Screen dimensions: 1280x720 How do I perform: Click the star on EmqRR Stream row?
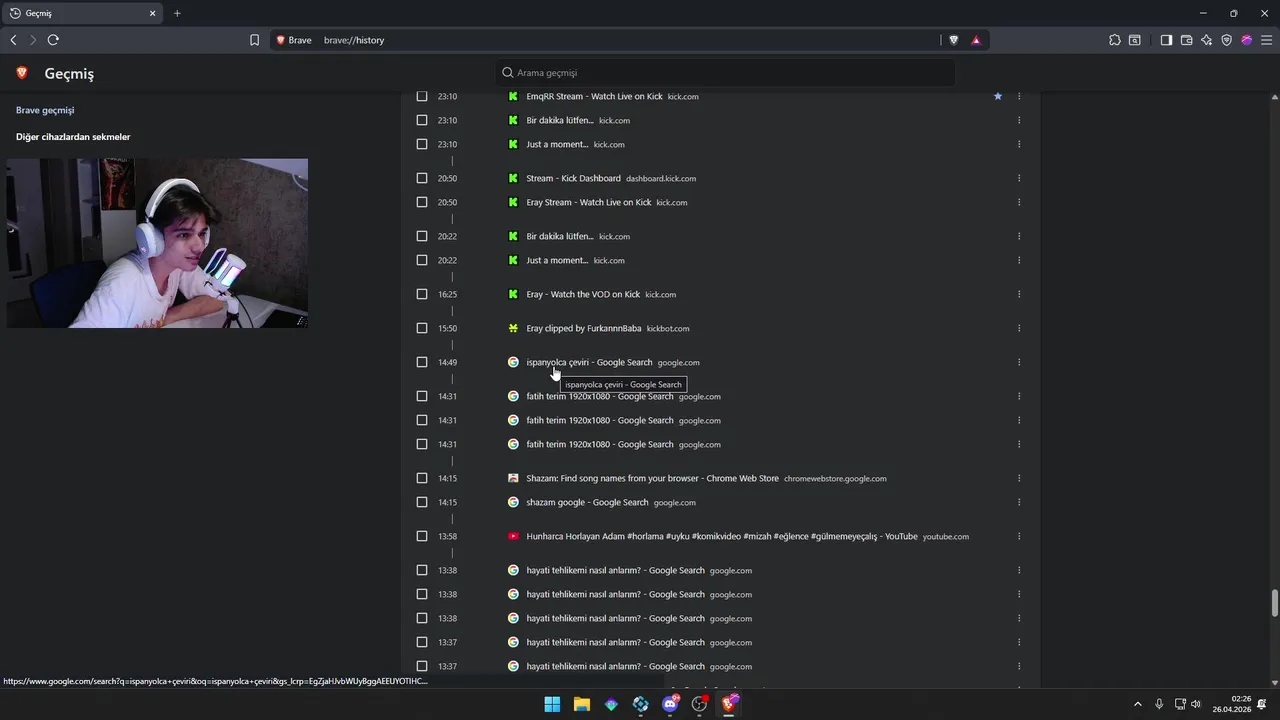point(998,96)
